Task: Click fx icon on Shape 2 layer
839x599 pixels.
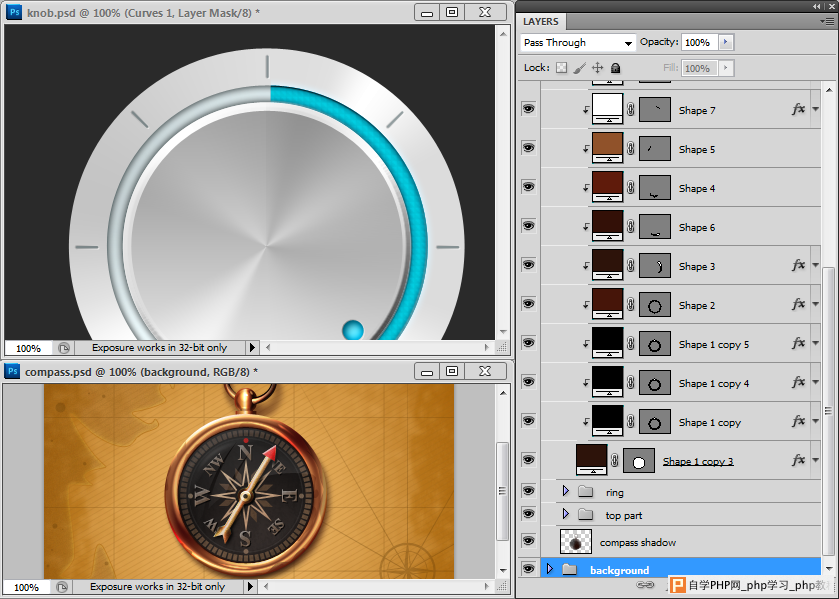Action: (798, 304)
